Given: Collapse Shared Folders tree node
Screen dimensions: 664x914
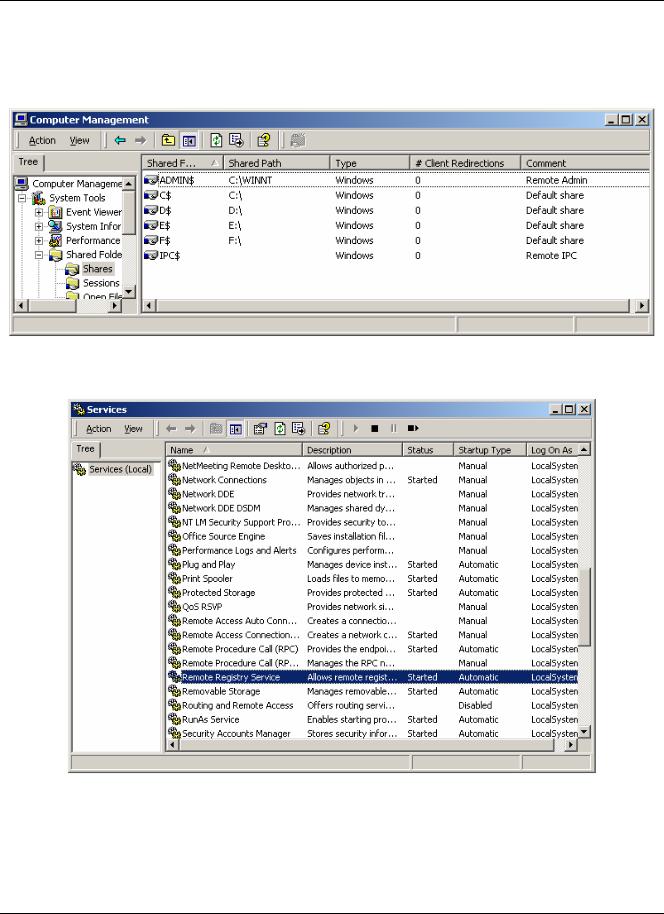Looking at the screenshot, I should point(38,255).
